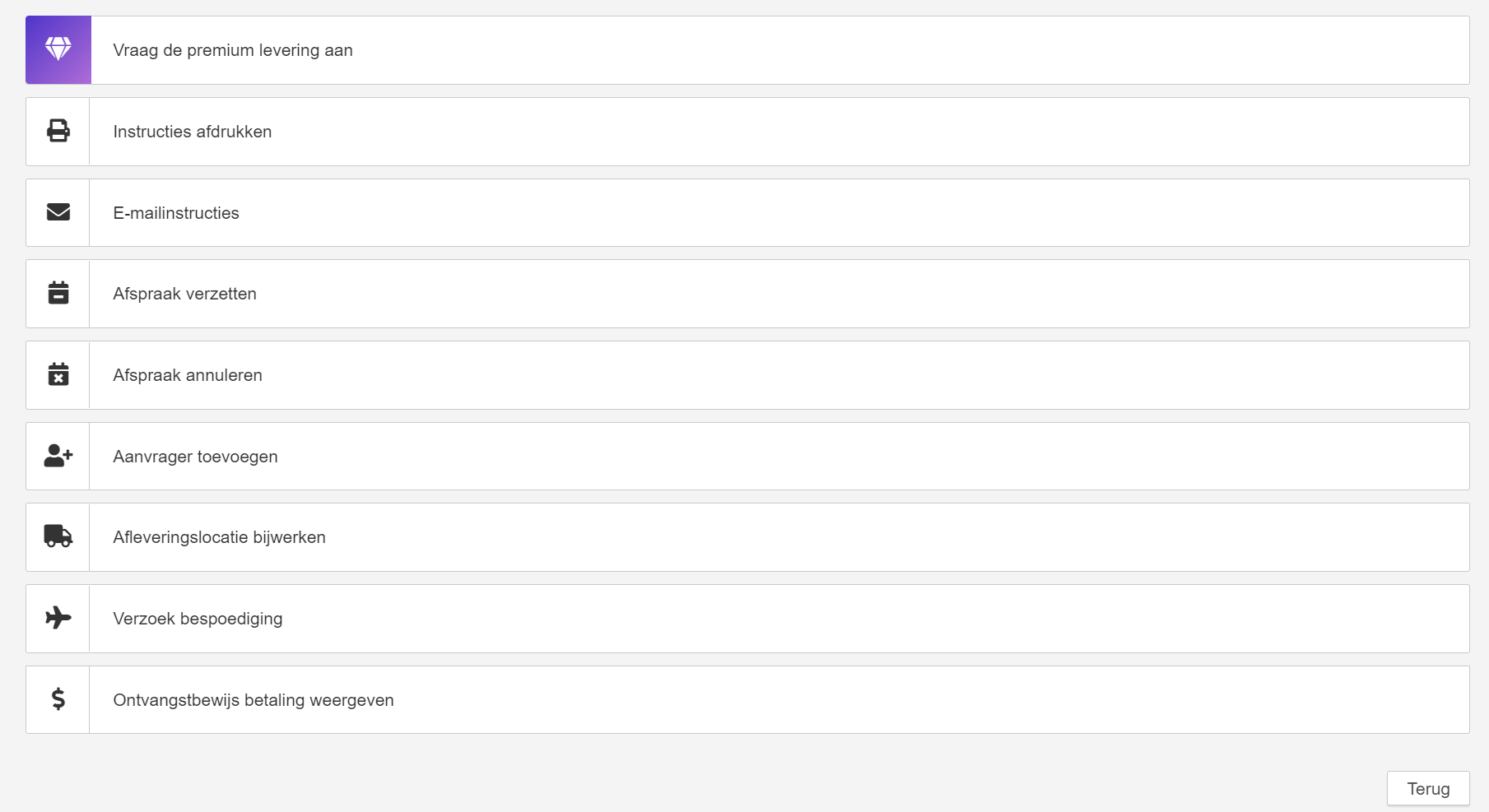Image resolution: width=1489 pixels, height=812 pixels.
Task: Click empty area of premium delivery row
Action: pyautogui.click(x=905, y=50)
